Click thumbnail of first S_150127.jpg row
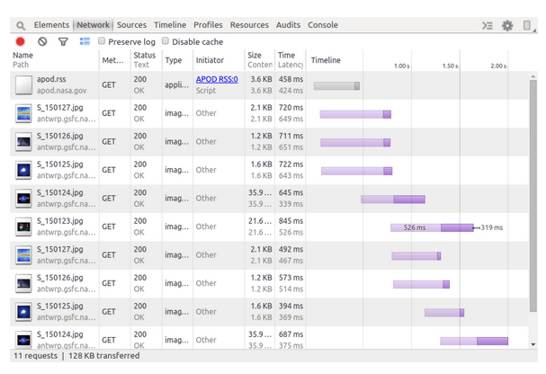Screen dimensions: 546x374 point(24,114)
